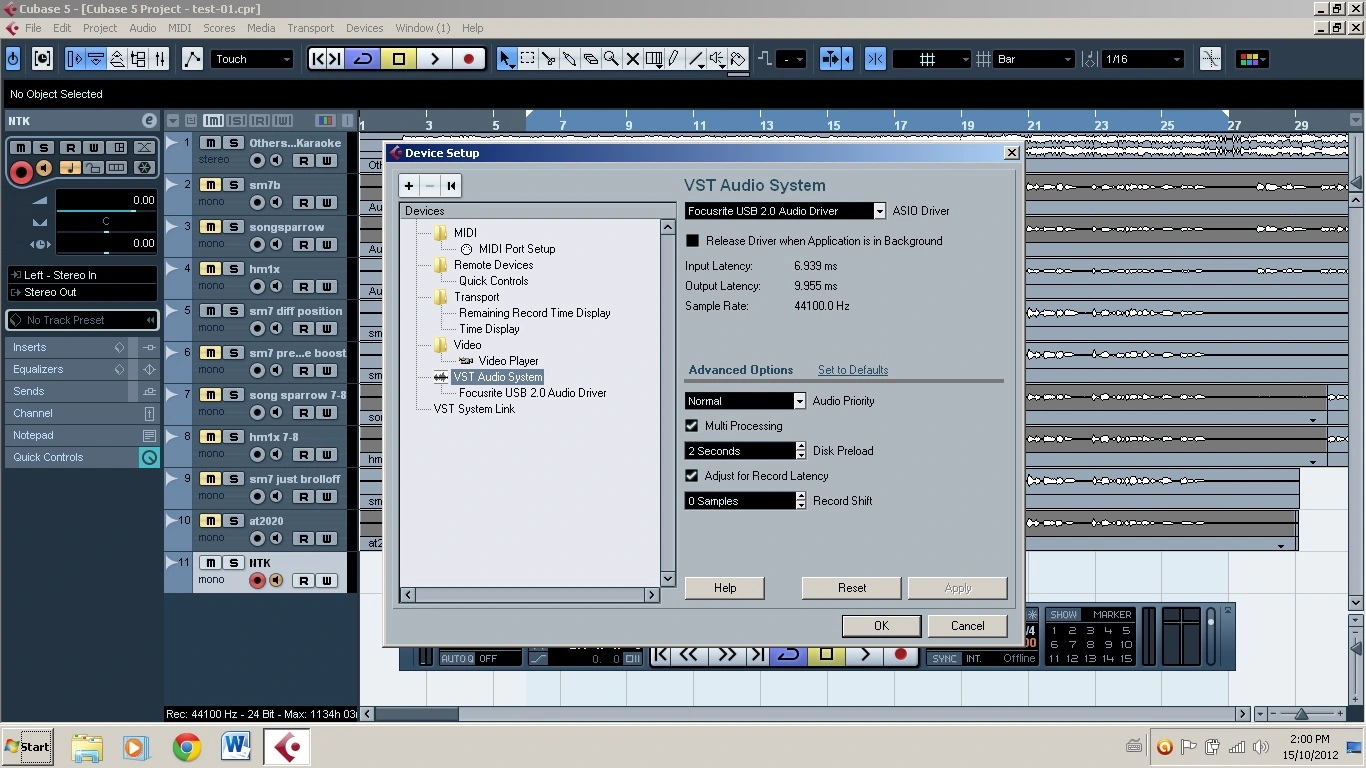Image resolution: width=1366 pixels, height=768 pixels.
Task: Enable Release Driver when in Background
Action: [x=692, y=241]
